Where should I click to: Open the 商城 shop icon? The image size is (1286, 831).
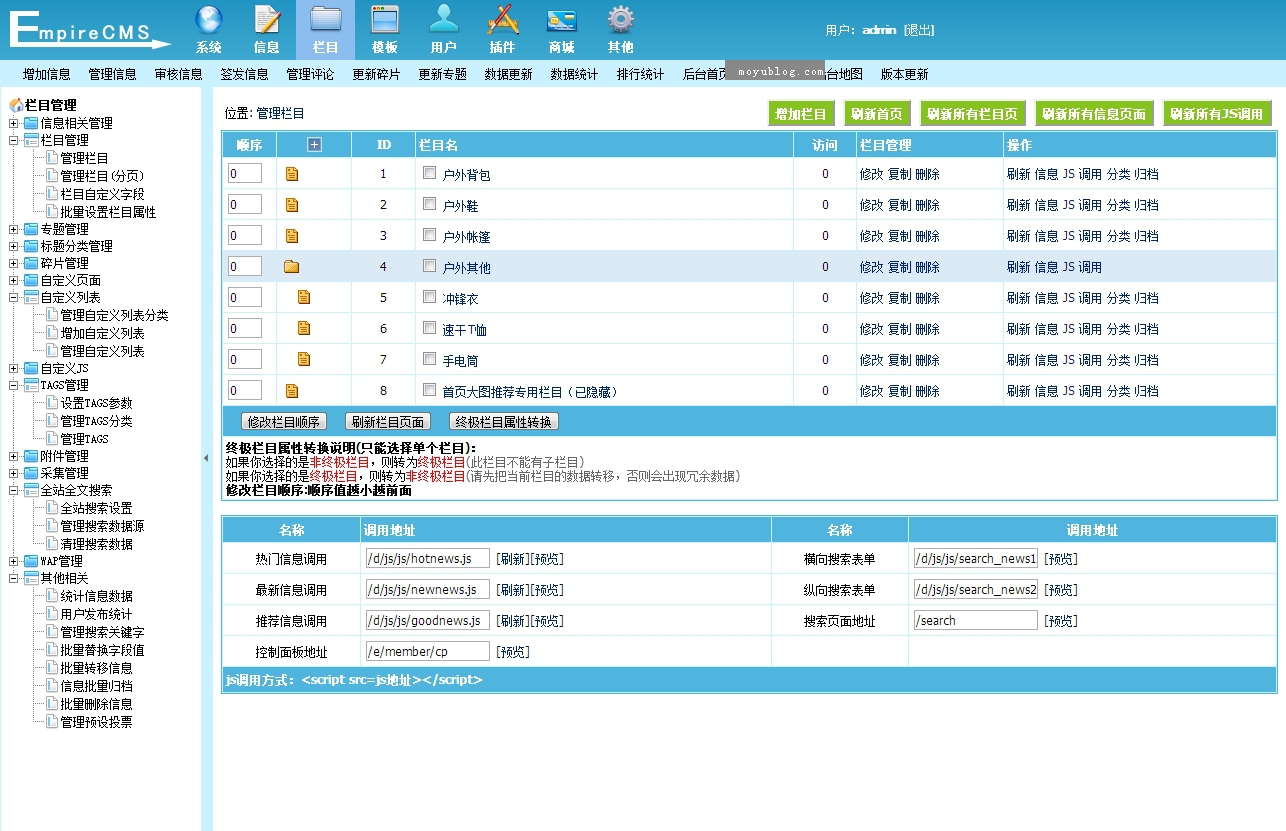click(x=562, y=20)
